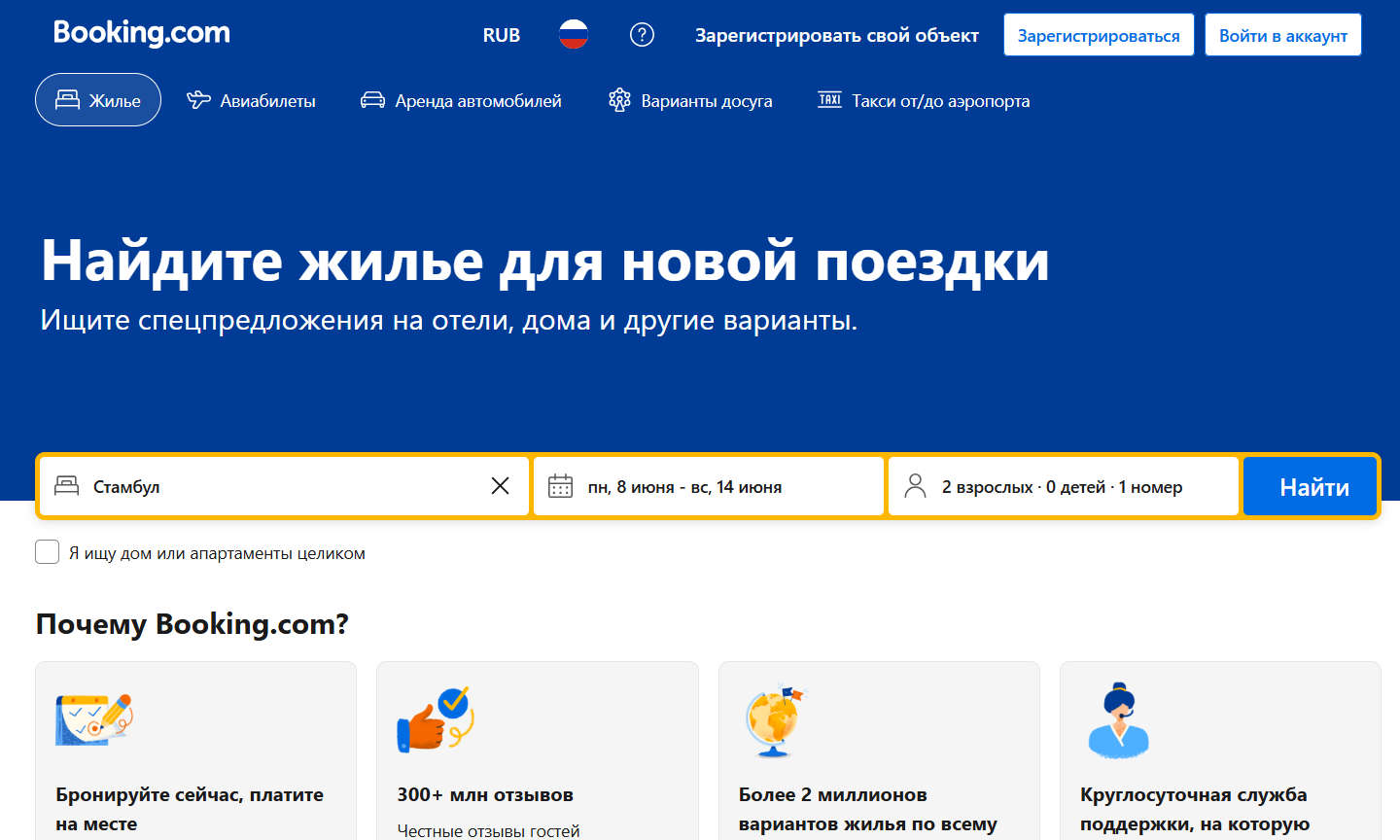Click the calendar icon in date field

pyautogui.click(x=561, y=486)
